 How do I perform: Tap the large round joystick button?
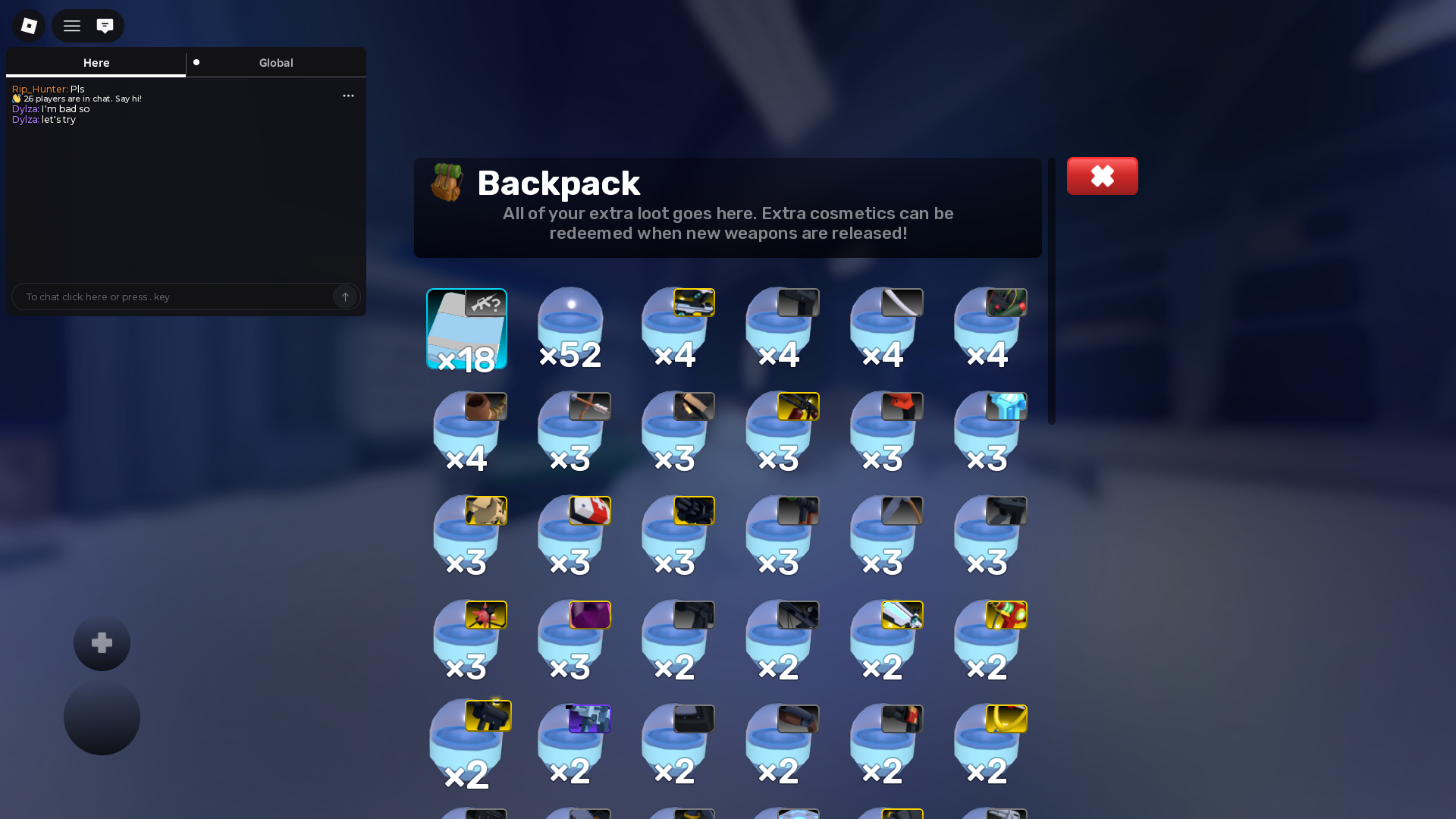[x=102, y=717]
